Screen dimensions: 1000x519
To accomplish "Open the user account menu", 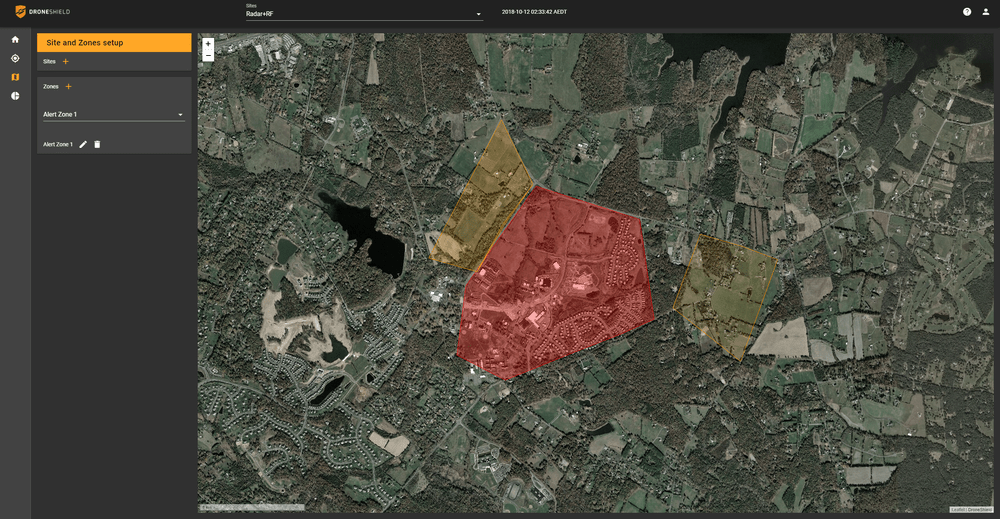I will [985, 12].
